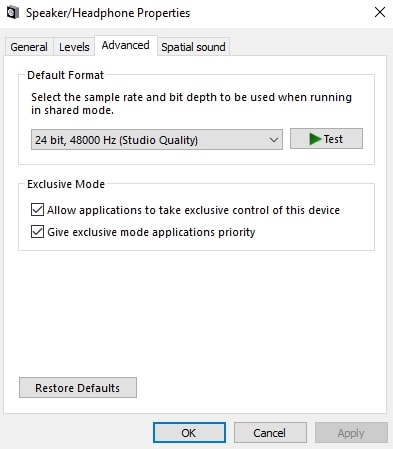Click the green play triangle icon
Viewport: 393px width, 449px height.
click(315, 139)
